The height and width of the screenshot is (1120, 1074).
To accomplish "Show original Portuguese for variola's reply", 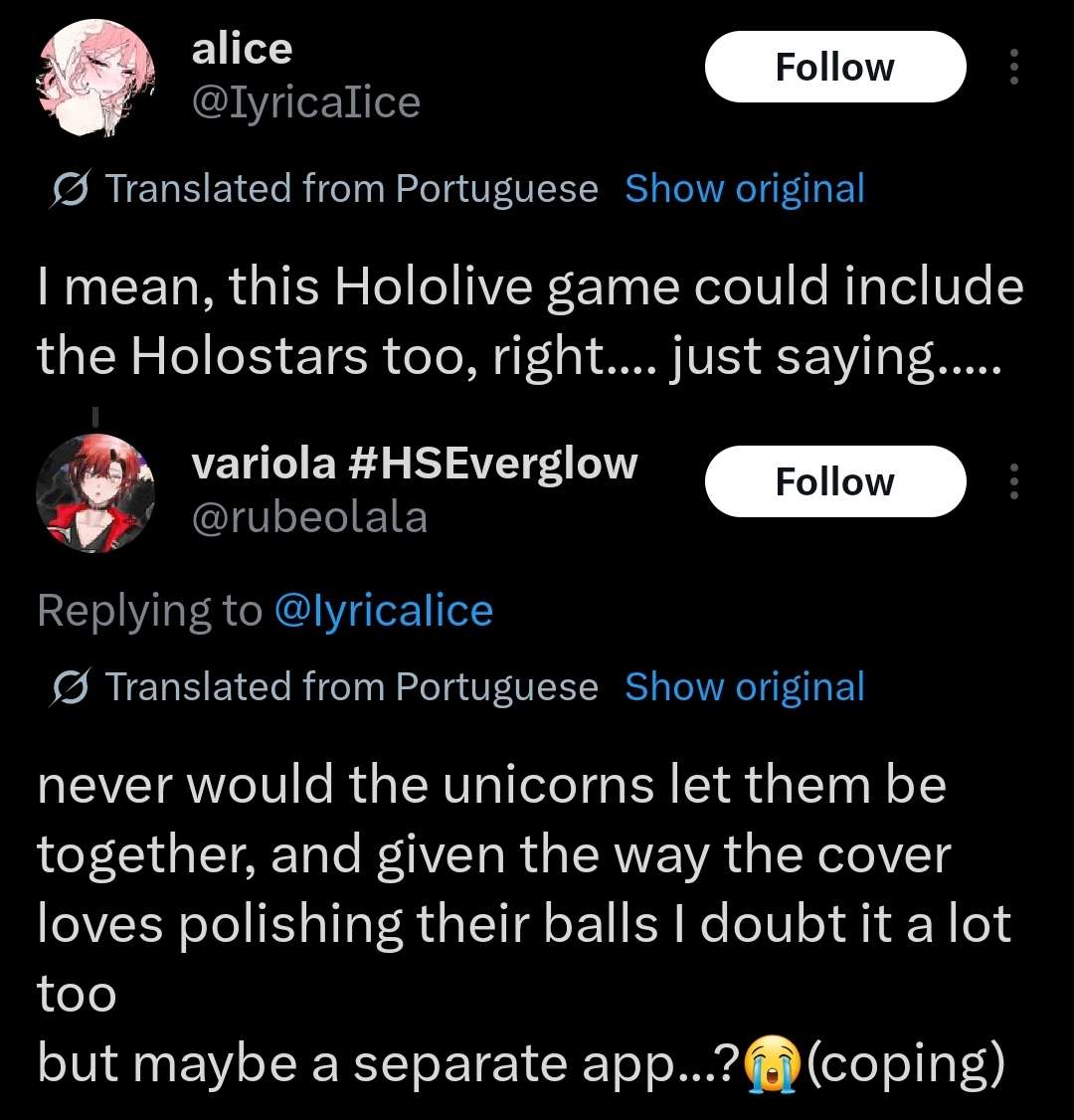I will (745, 686).
